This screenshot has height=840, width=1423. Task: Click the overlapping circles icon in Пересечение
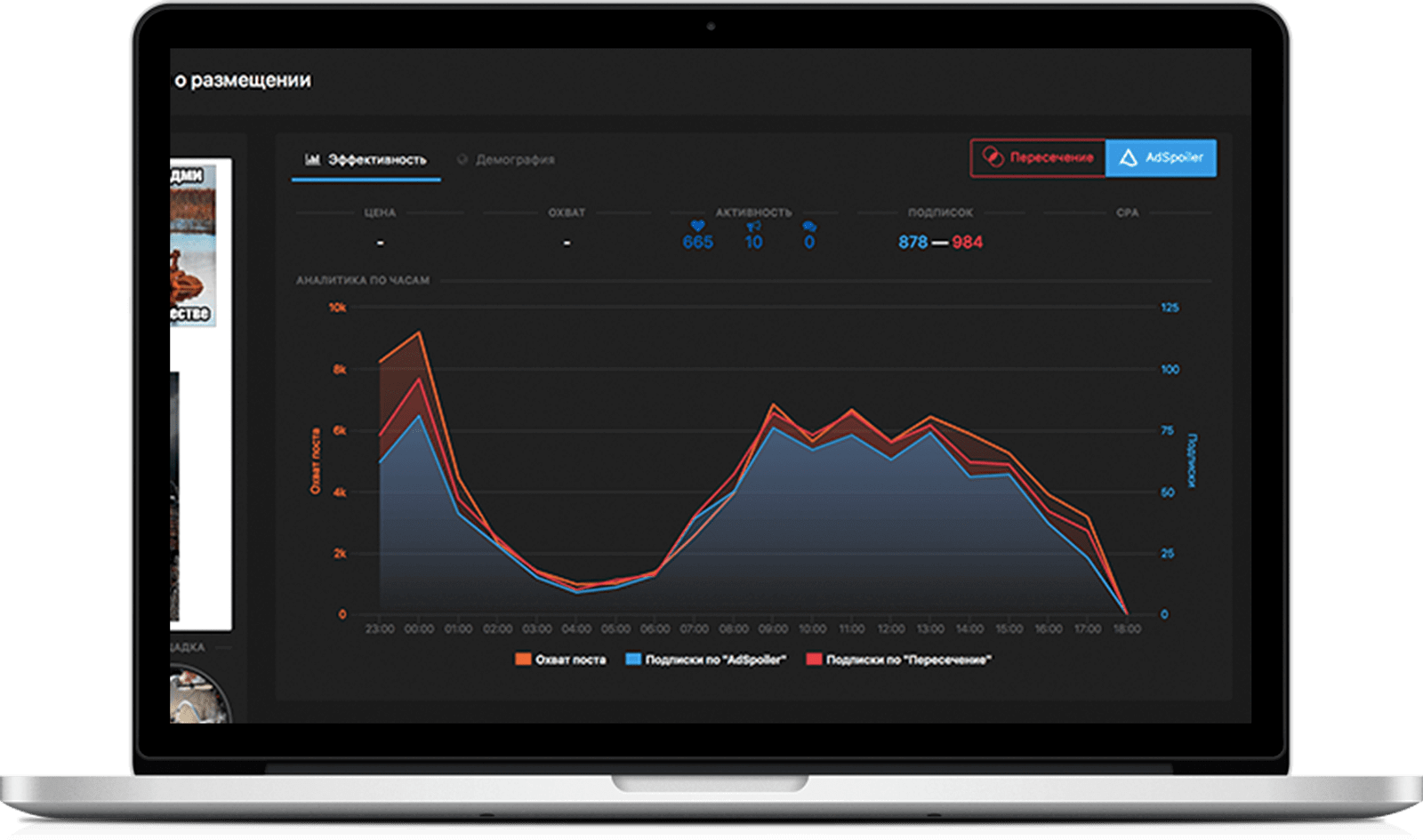tap(992, 157)
